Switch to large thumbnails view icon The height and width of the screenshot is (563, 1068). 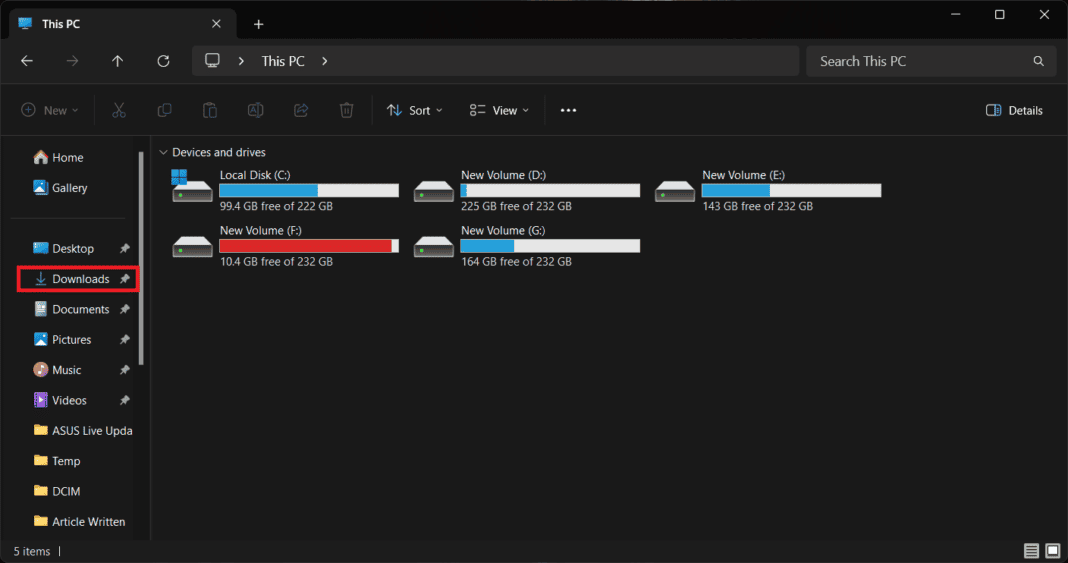coord(1053,551)
